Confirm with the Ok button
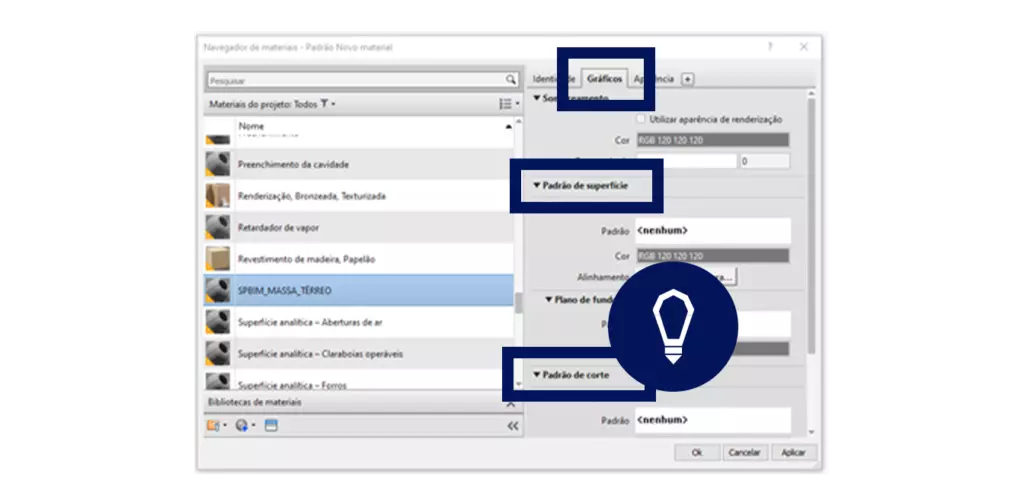1024x500 pixels. (697, 452)
